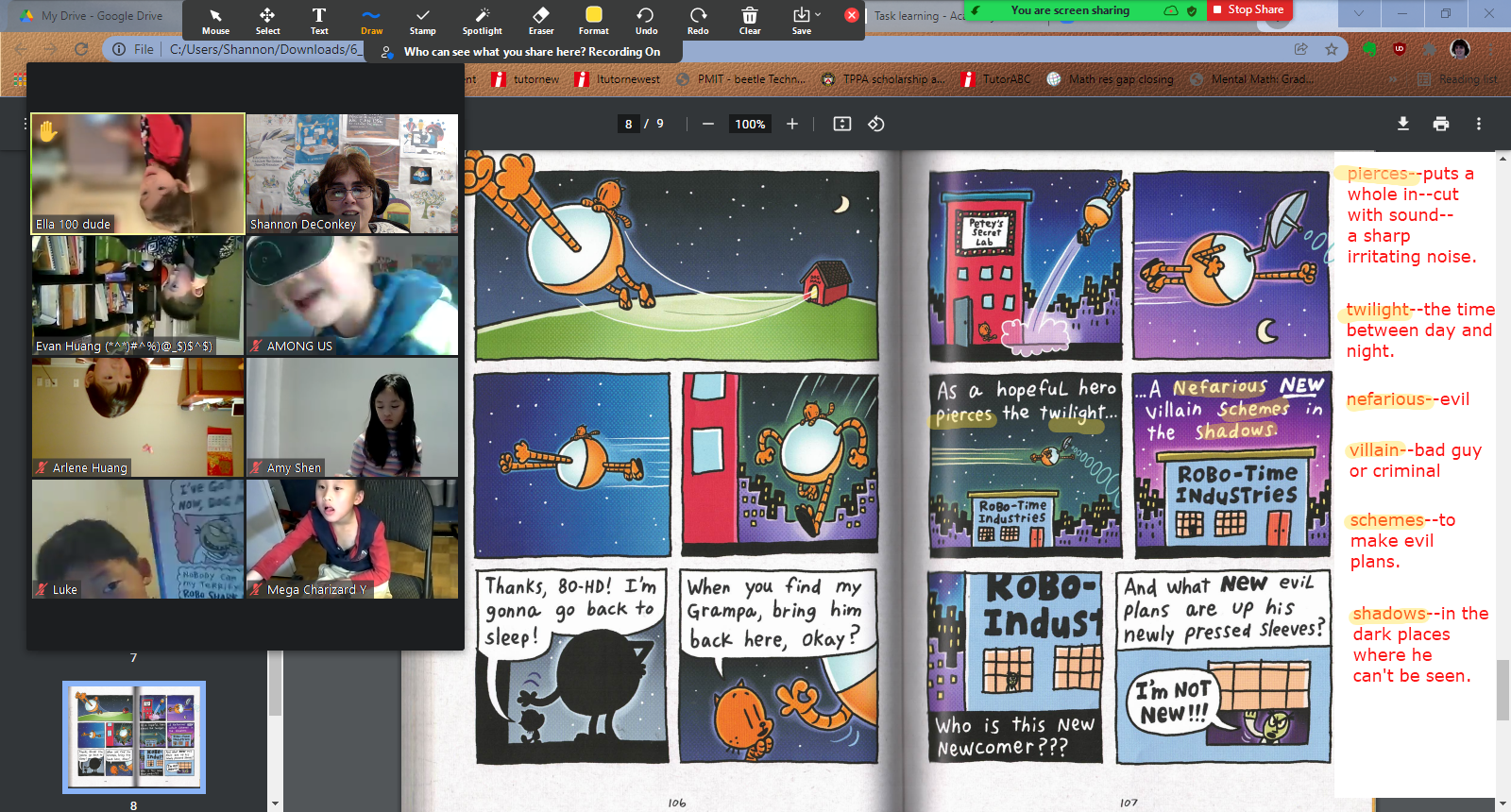Click the green encryption shield icon

click(x=1192, y=10)
